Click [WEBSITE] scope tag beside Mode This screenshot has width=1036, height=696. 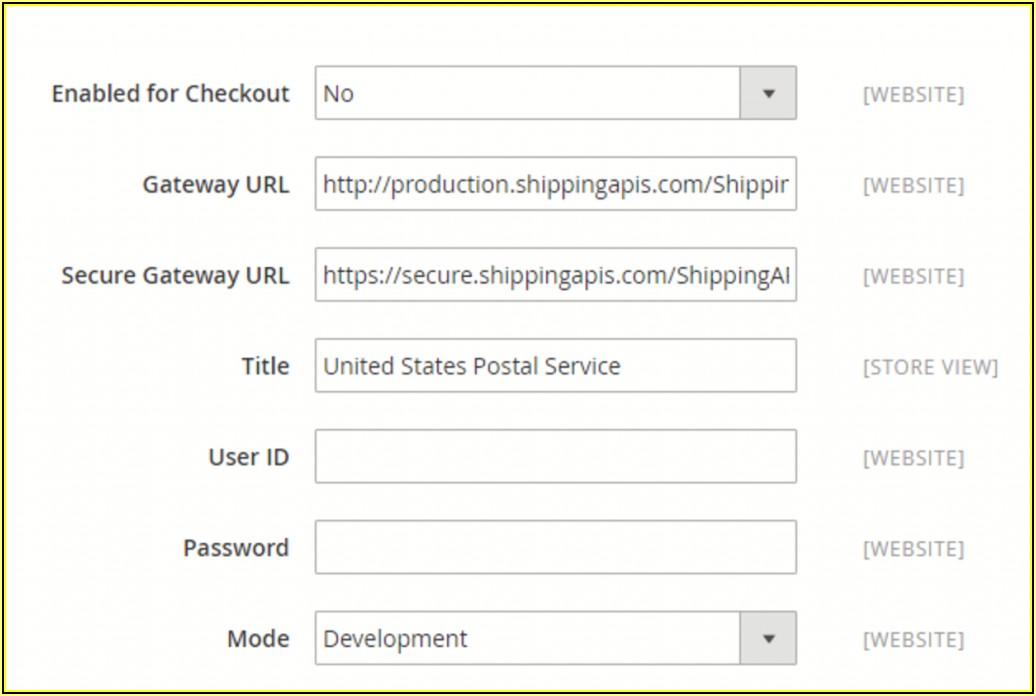click(913, 640)
